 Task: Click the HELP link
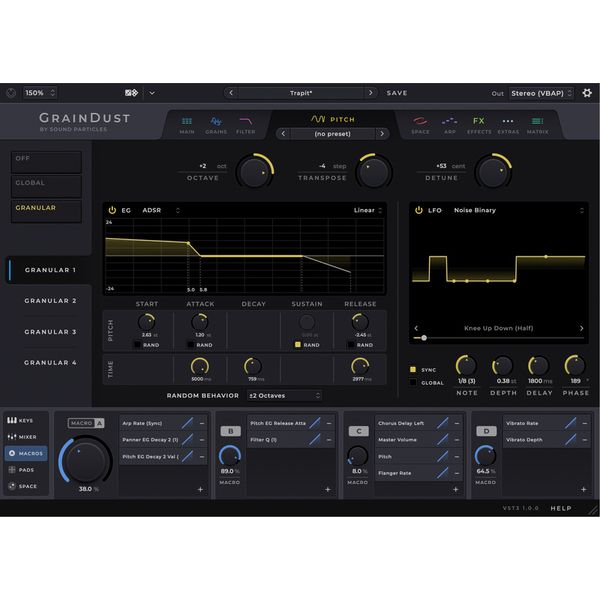coord(561,508)
